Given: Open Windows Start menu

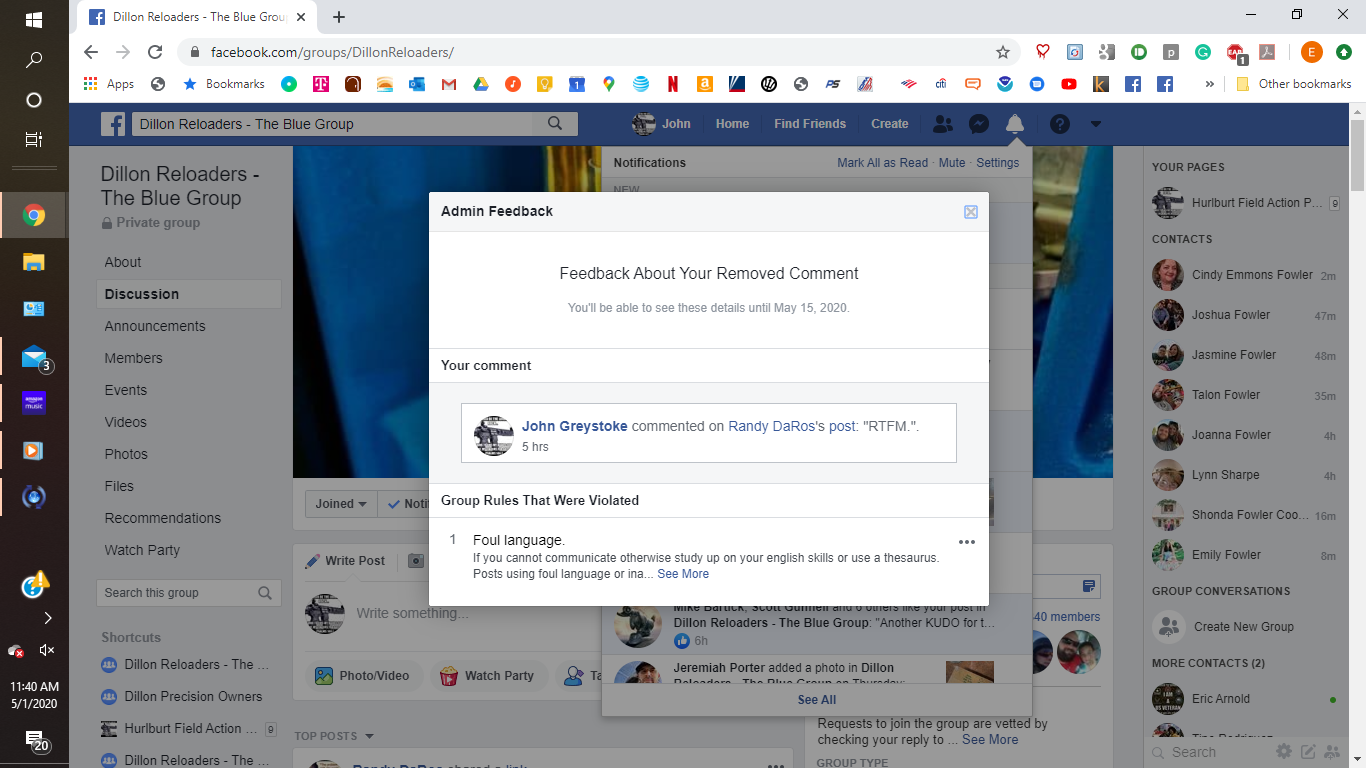Looking at the screenshot, I should pyautogui.click(x=34, y=19).
